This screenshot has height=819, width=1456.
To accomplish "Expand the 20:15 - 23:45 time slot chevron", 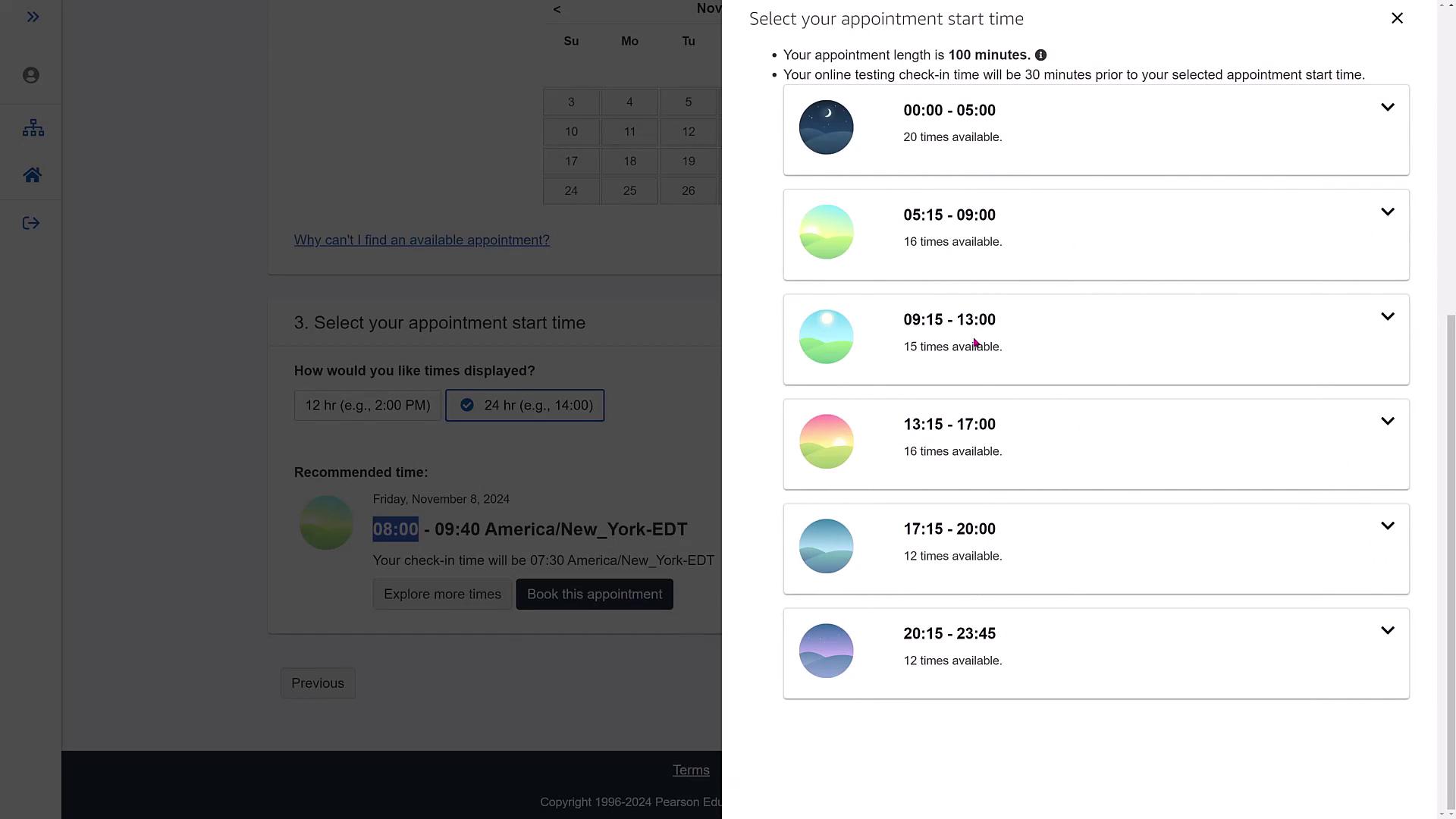I will click(x=1387, y=631).
